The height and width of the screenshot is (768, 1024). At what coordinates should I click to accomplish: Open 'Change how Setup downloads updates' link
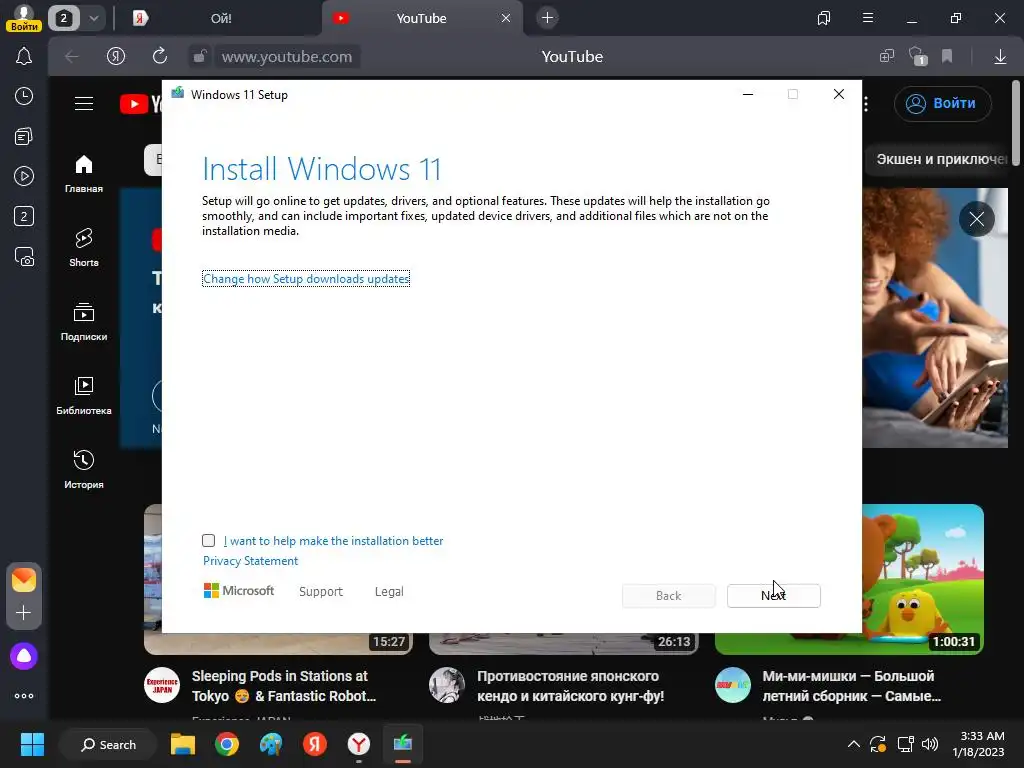coord(306,279)
